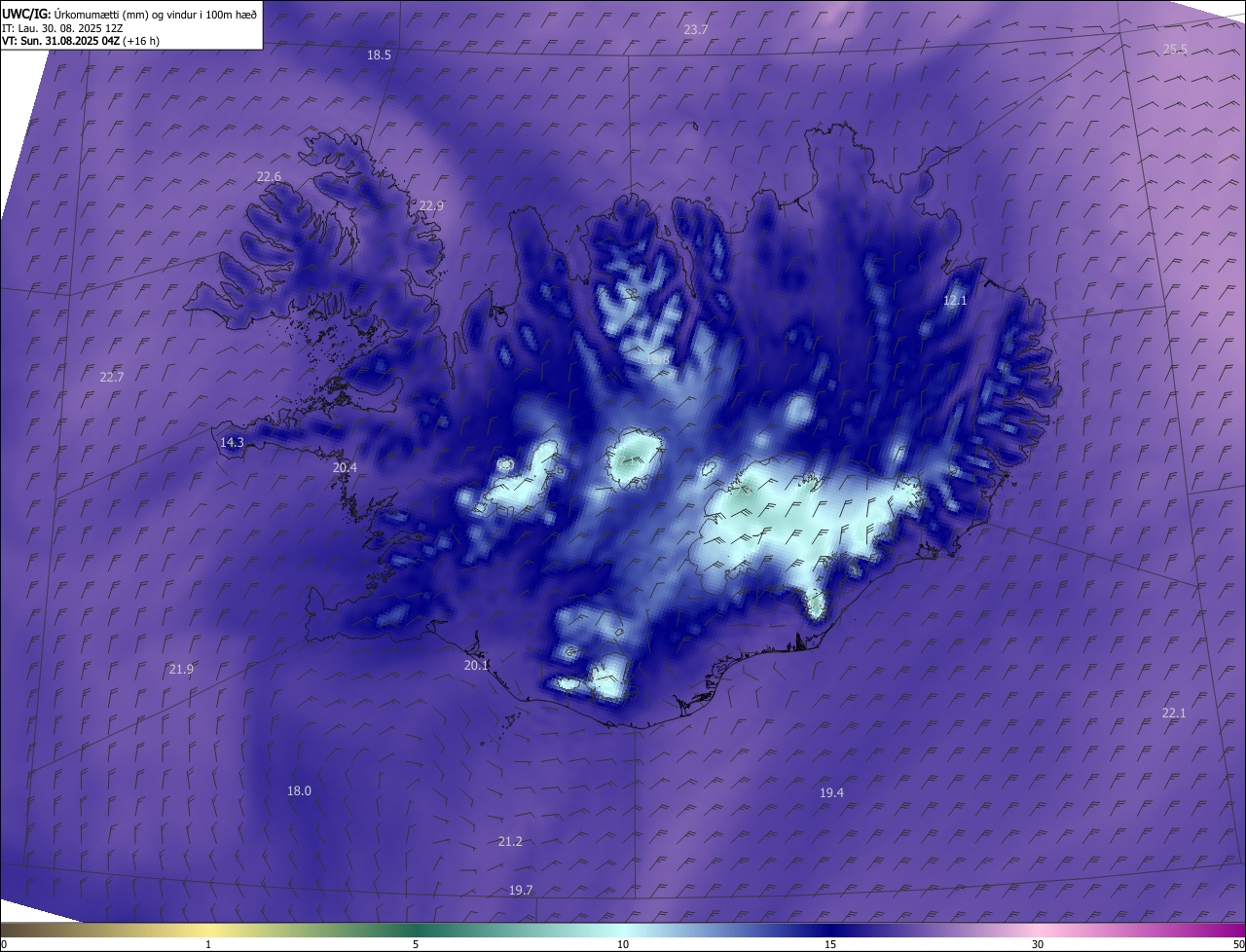Click the 18.0 value label on the map

coord(299,791)
